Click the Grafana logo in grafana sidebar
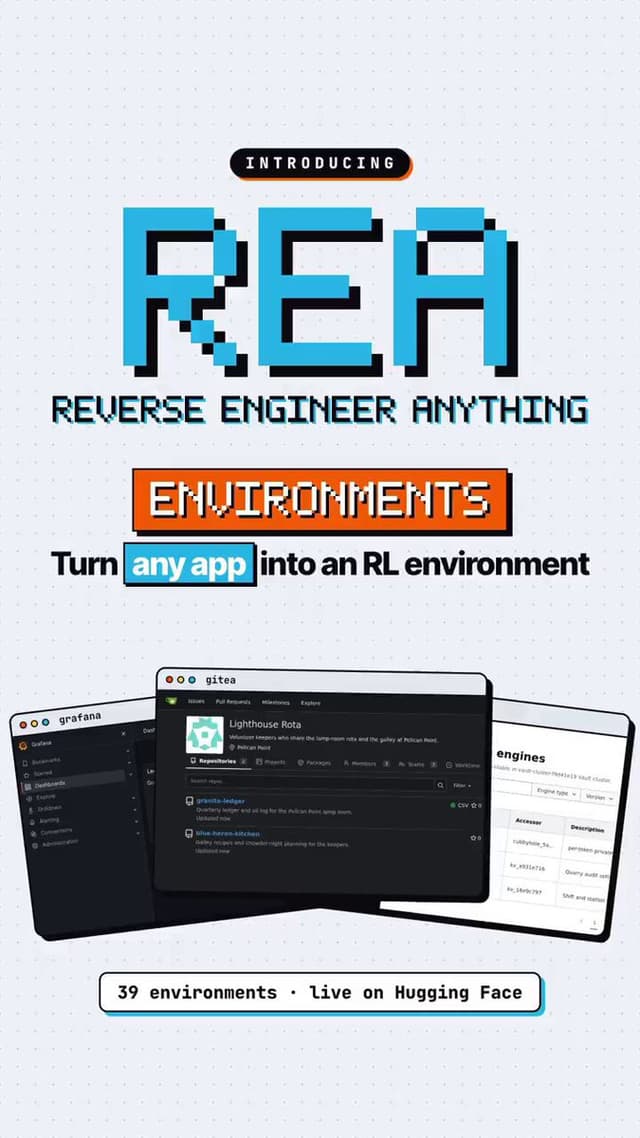Image resolution: width=640 pixels, height=1138 pixels. pyautogui.click(x=22, y=745)
